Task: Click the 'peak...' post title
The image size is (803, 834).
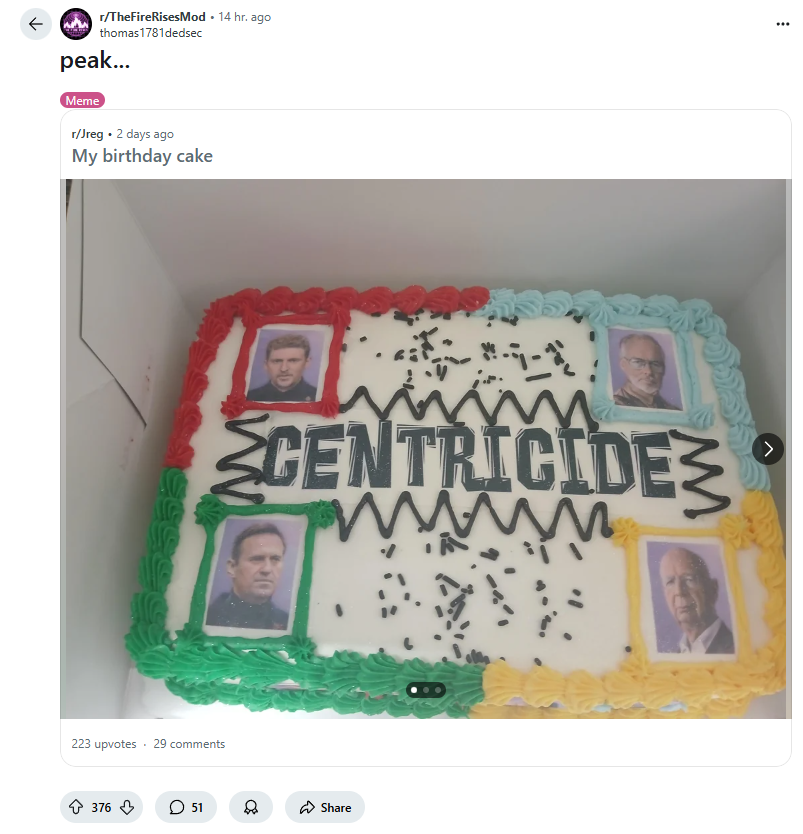Action: click(x=95, y=60)
